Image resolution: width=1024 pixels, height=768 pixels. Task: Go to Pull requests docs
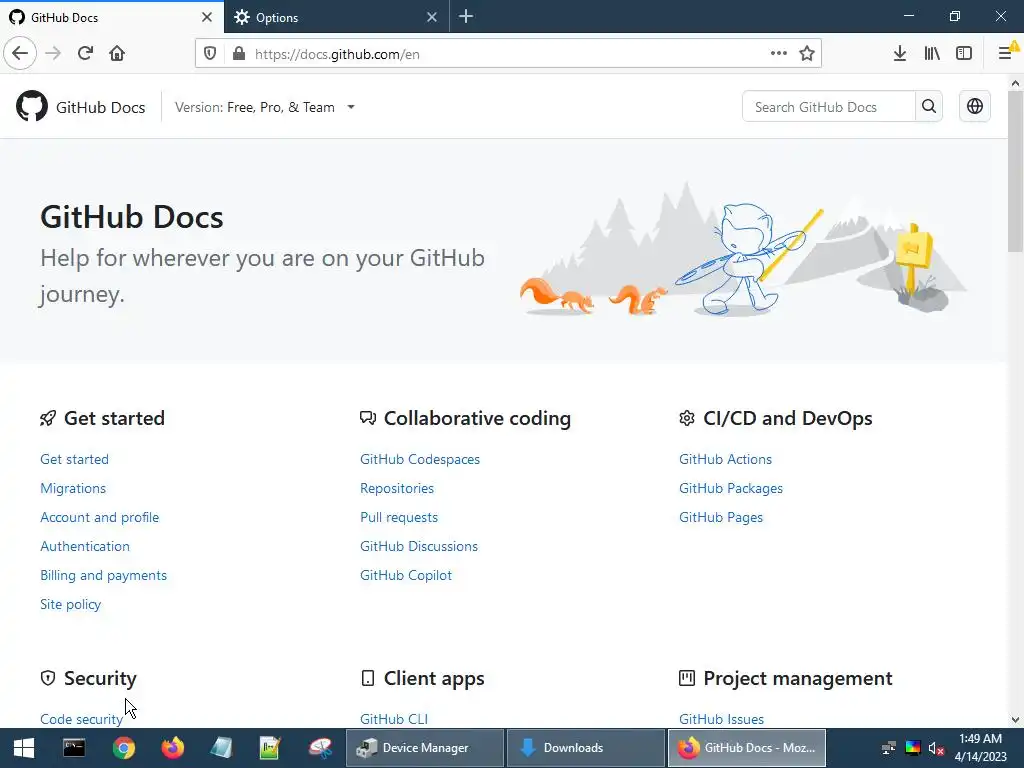(x=399, y=517)
